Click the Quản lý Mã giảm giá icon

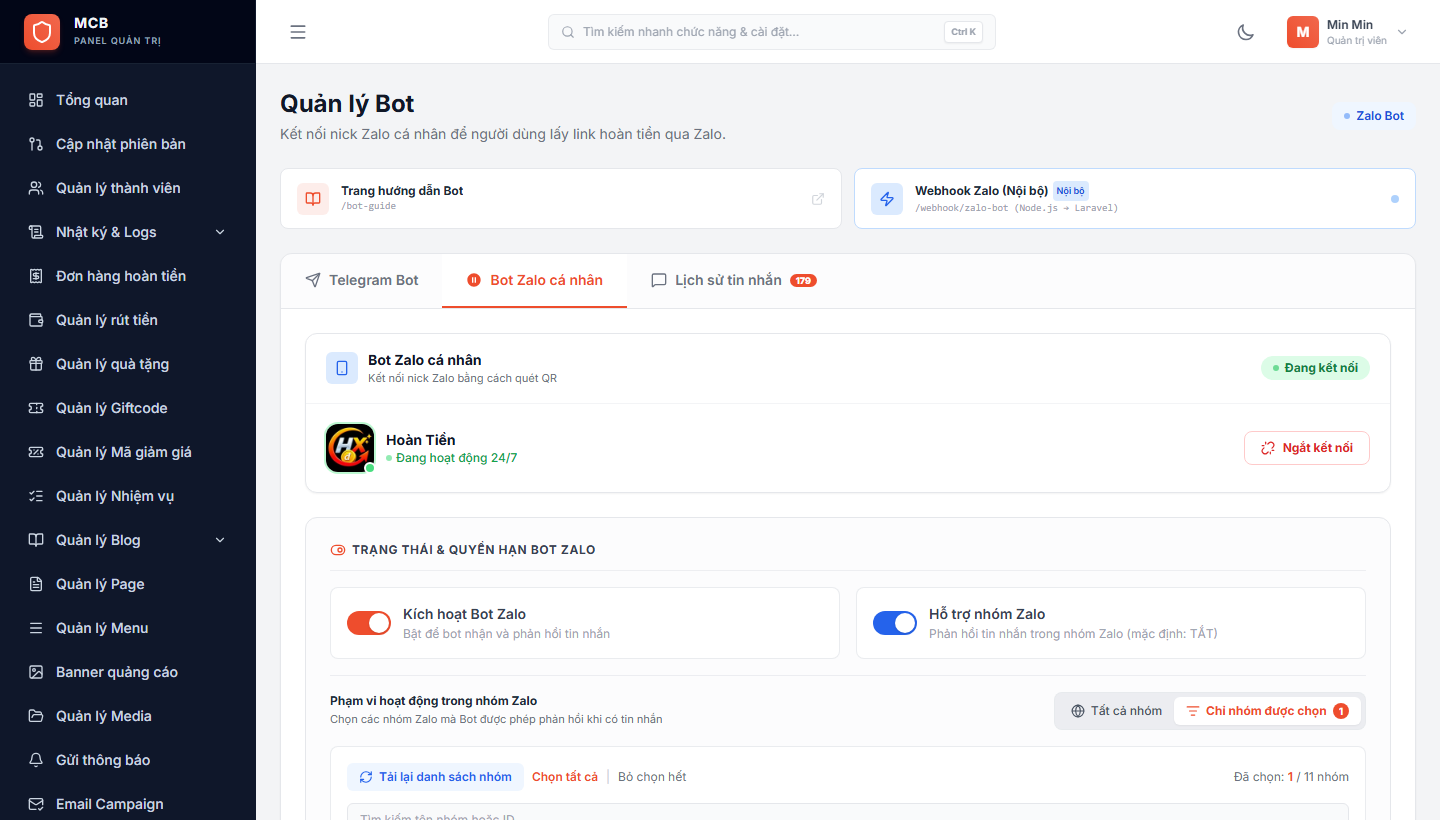(36, 452)
